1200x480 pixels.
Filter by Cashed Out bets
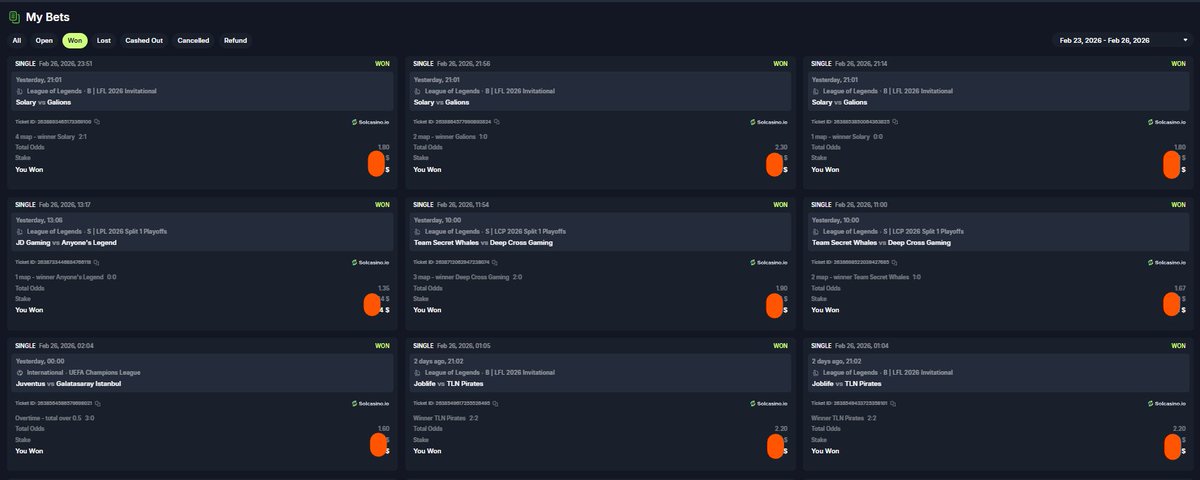tap(144, 41)
